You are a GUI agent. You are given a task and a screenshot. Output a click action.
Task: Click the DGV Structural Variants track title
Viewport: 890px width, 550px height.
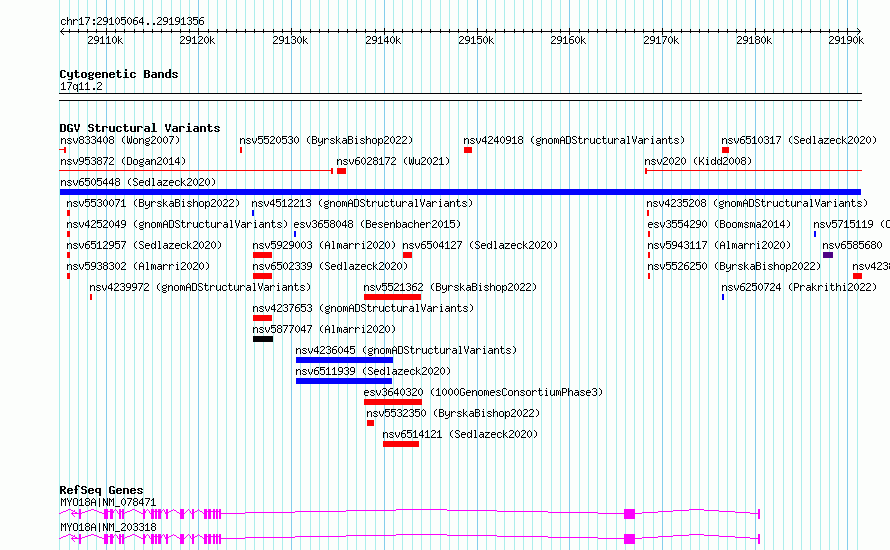pos(140,128)
